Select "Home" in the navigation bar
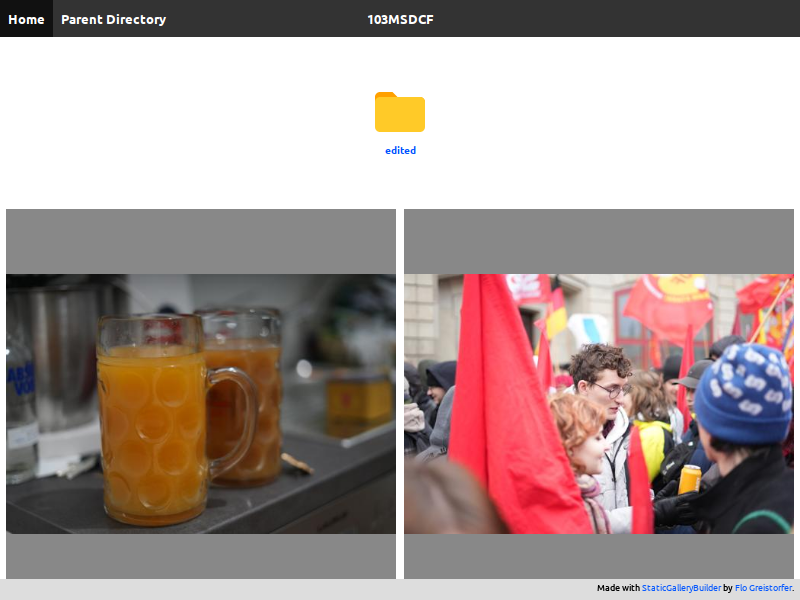Image resolution: width=800 pixels, height=600 pixels. [26, 18]
